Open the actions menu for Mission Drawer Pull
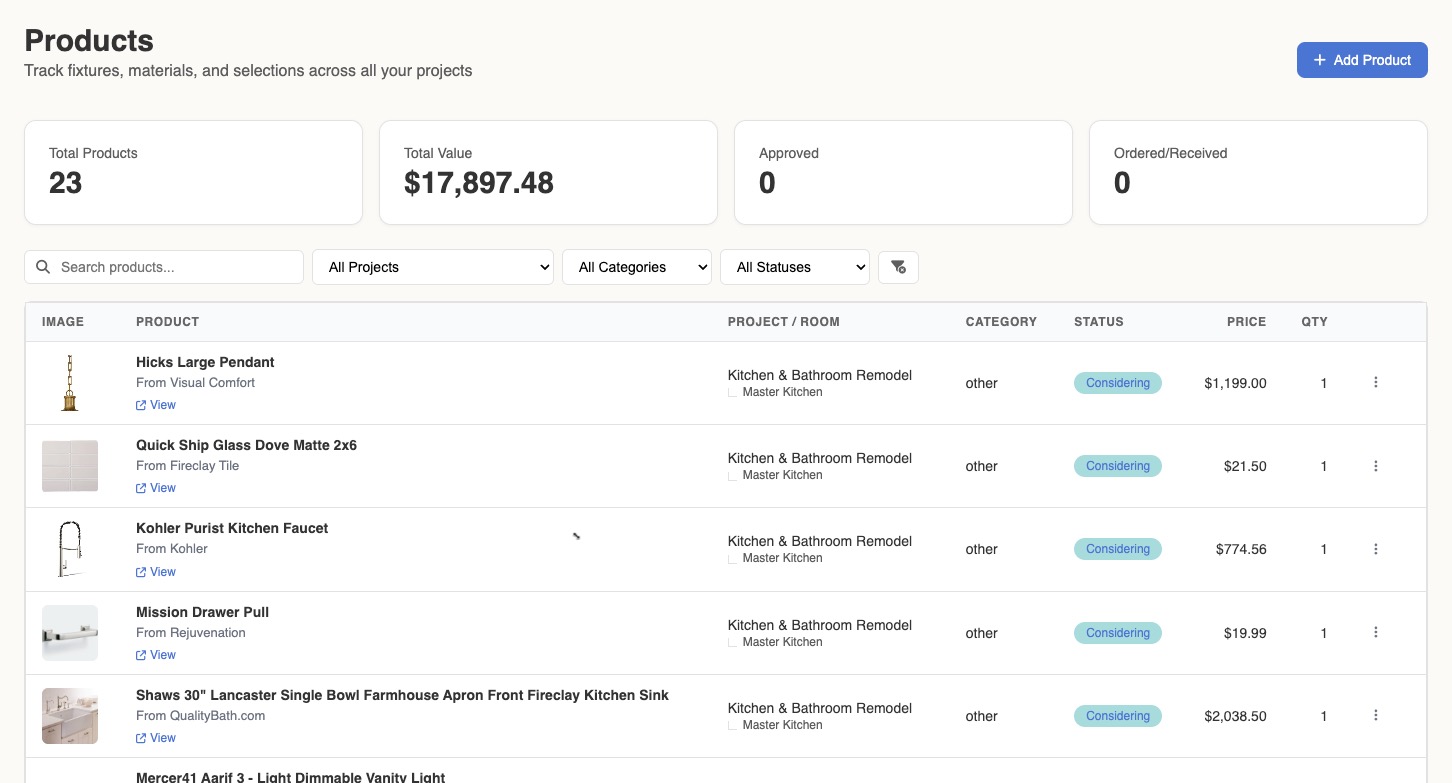This screenshot has width=1452, height=783. [x=1376, y=632]
